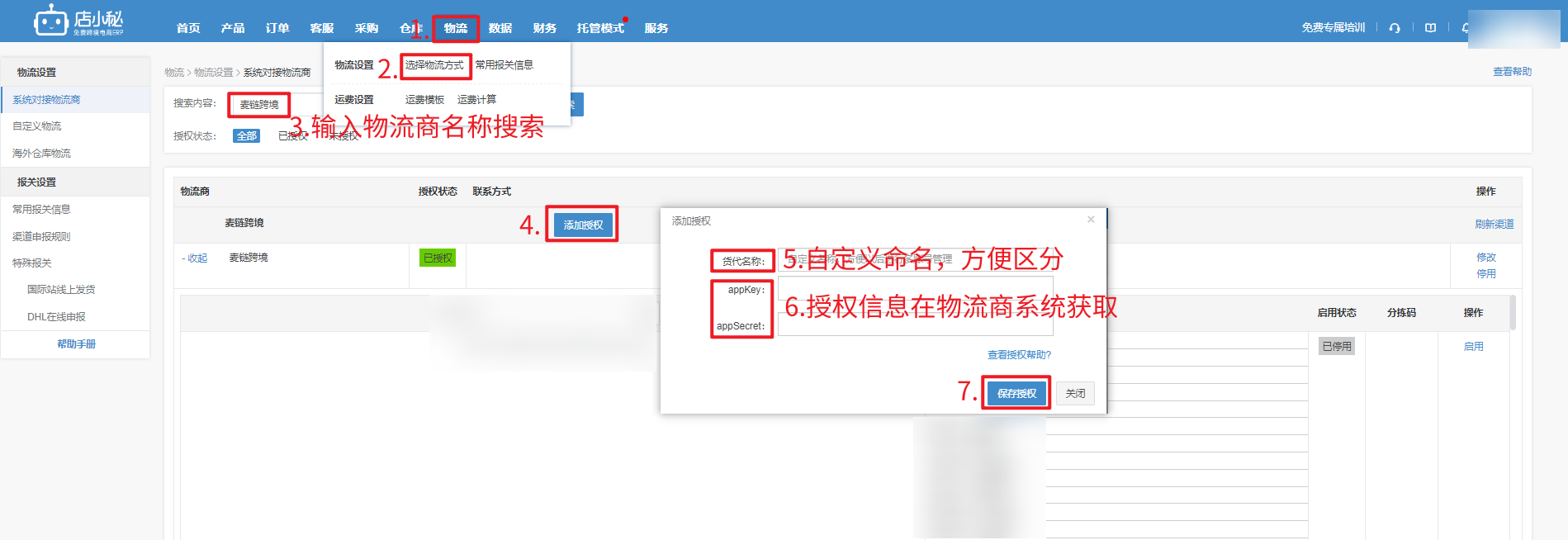
Task: Focus the 货代名称 input field
Action: [915, 260]
